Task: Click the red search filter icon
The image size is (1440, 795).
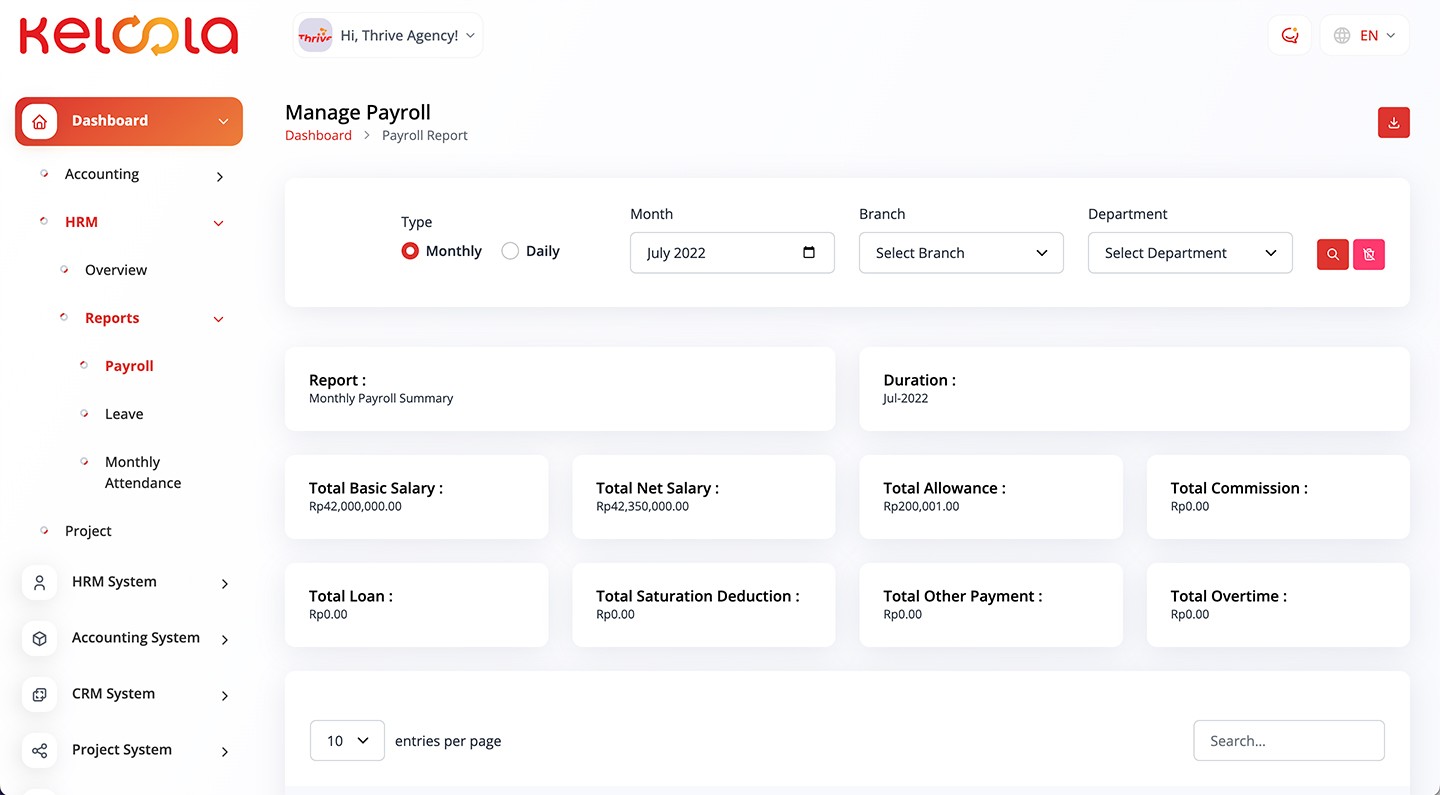Action: [x=1332, y=254]
